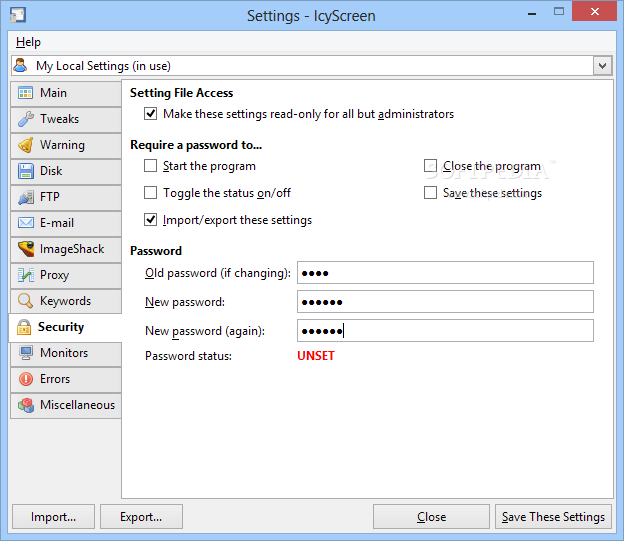Click the Keywords magnifier icon
624x541 pixels.
point(25,301)
